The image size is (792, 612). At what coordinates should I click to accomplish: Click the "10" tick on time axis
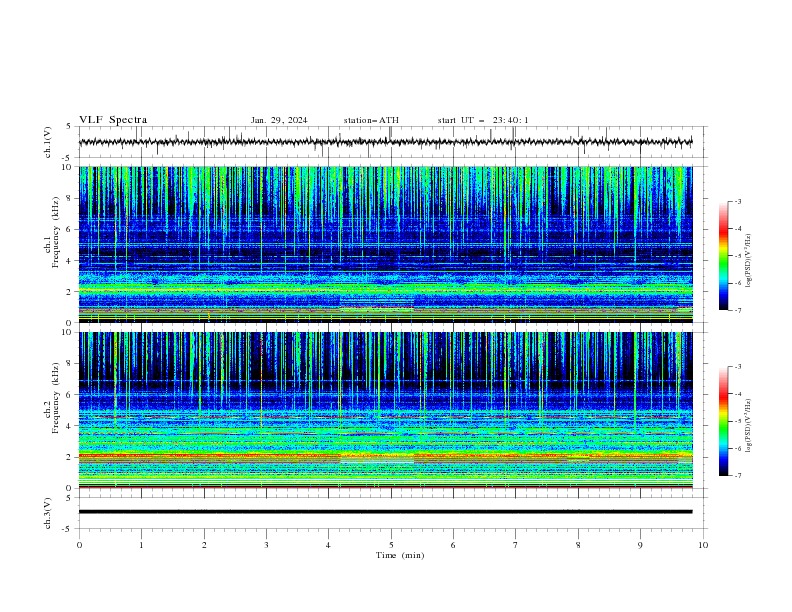(x=703, y=545)
